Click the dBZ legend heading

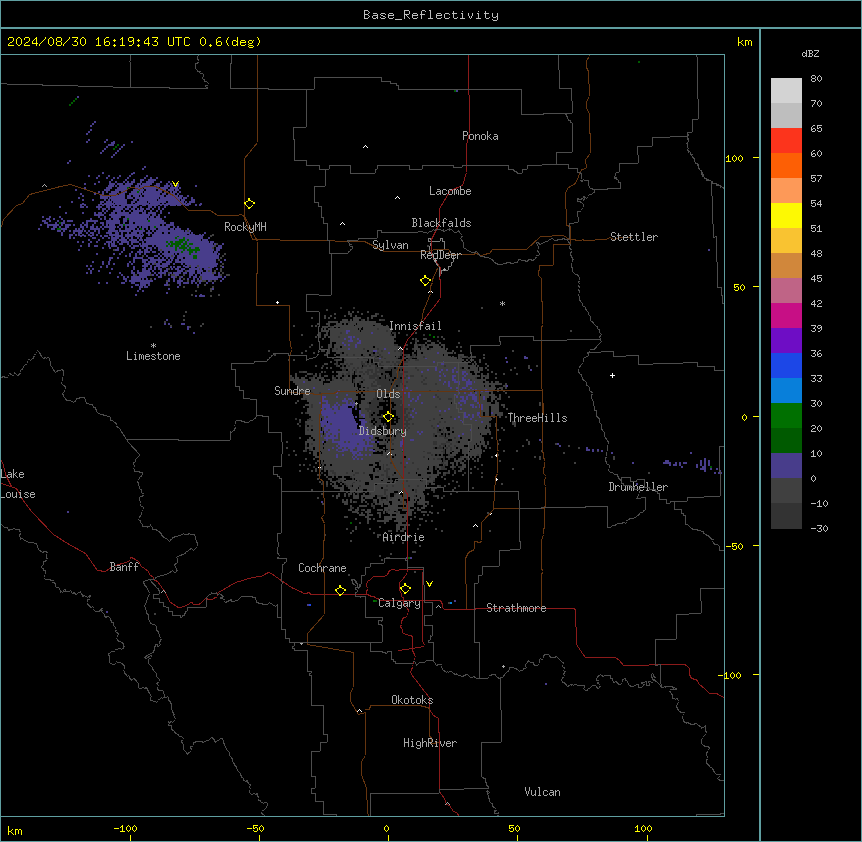point(810,53)
